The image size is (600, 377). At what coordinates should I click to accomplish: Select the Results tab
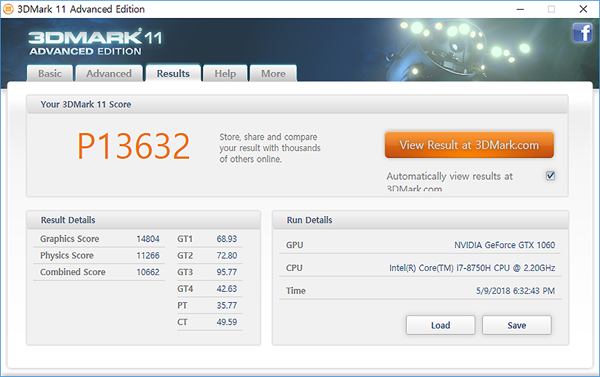[x=173, y=73]
